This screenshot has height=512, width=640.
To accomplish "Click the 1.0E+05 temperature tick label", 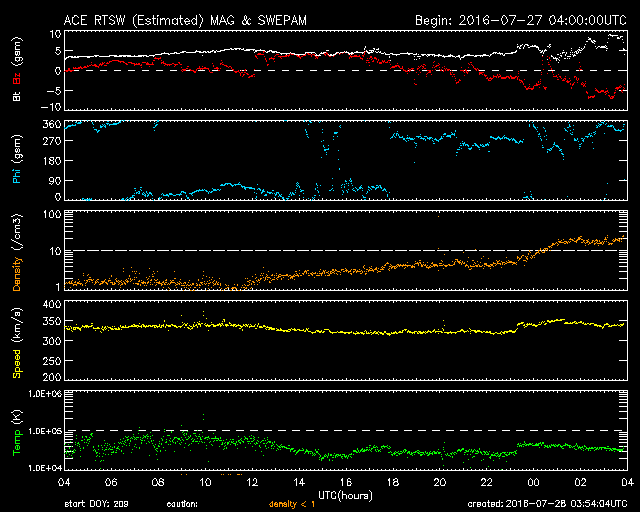I will [45, 431].
